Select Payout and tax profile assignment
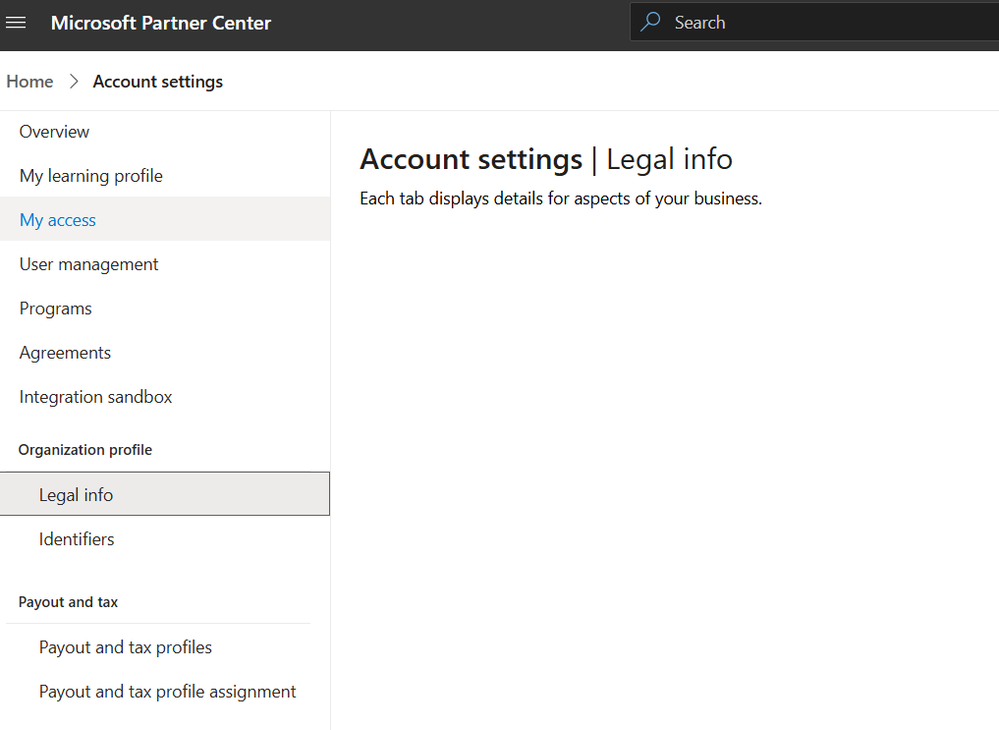This screenshot has height=730, width=999. click(168, 691)
